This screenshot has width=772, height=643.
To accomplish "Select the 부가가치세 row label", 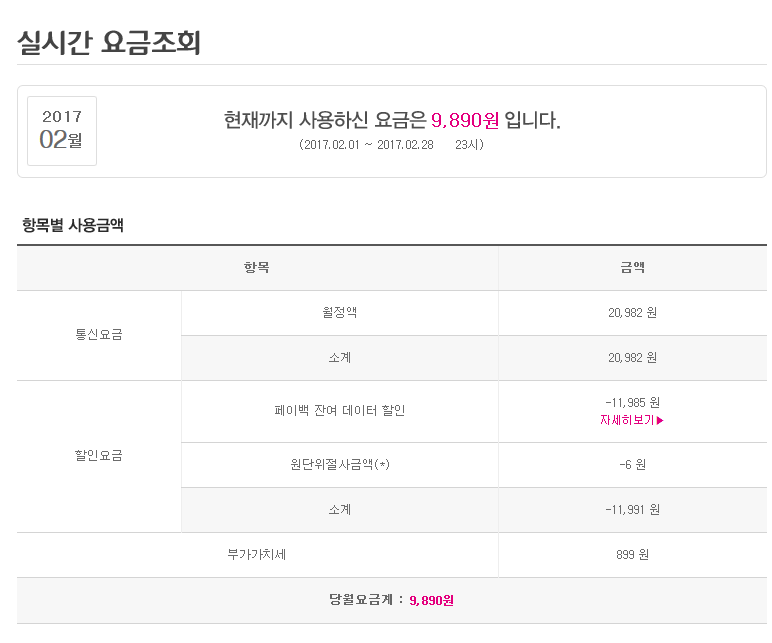I will [x=257, y=554].
